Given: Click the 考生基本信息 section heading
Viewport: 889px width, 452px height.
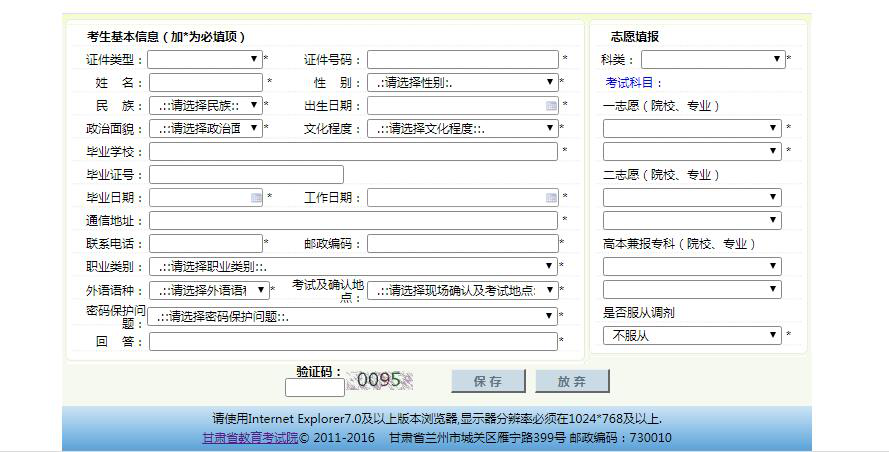Looking at the screenshot, I should (x=166, y=37).
